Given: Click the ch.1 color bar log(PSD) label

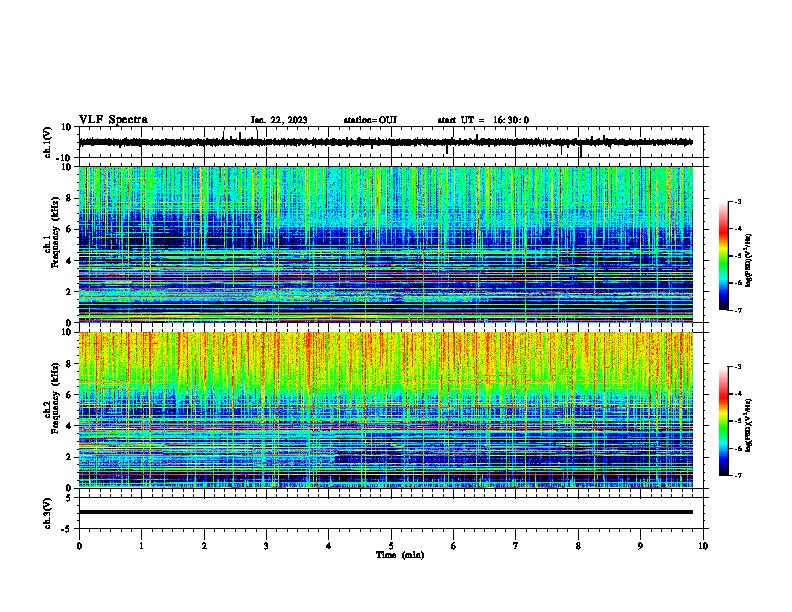Looking at the screenshot, I should pos(749,261).
